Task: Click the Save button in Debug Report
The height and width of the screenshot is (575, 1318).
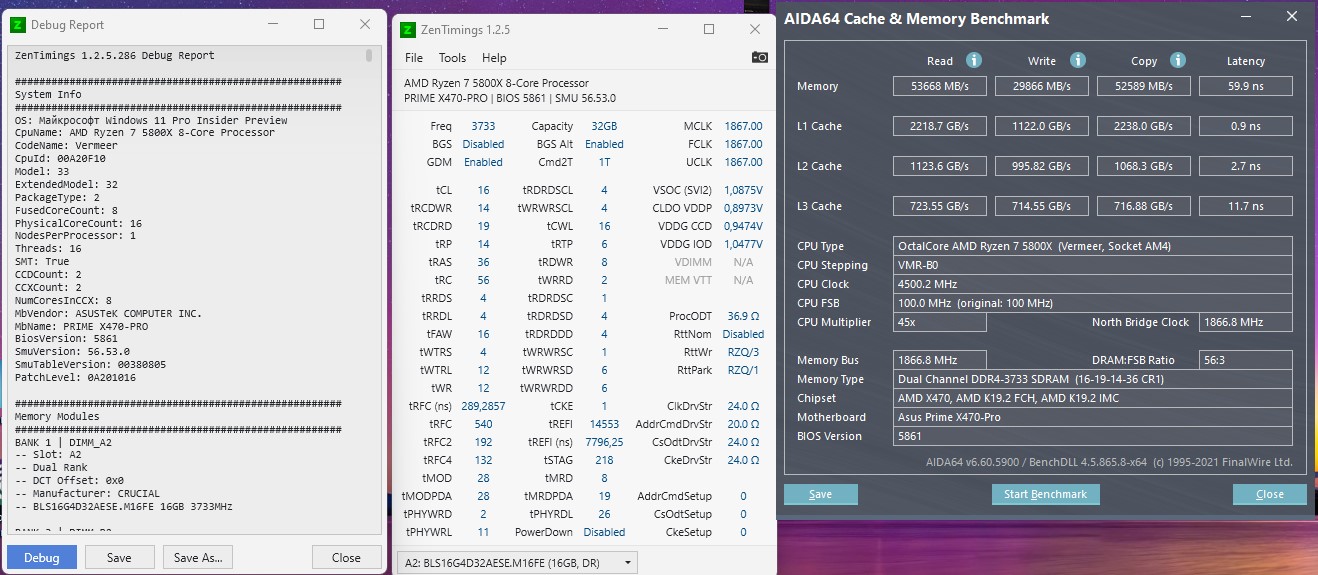Action: pyautogui.click(x=119, y=557)
